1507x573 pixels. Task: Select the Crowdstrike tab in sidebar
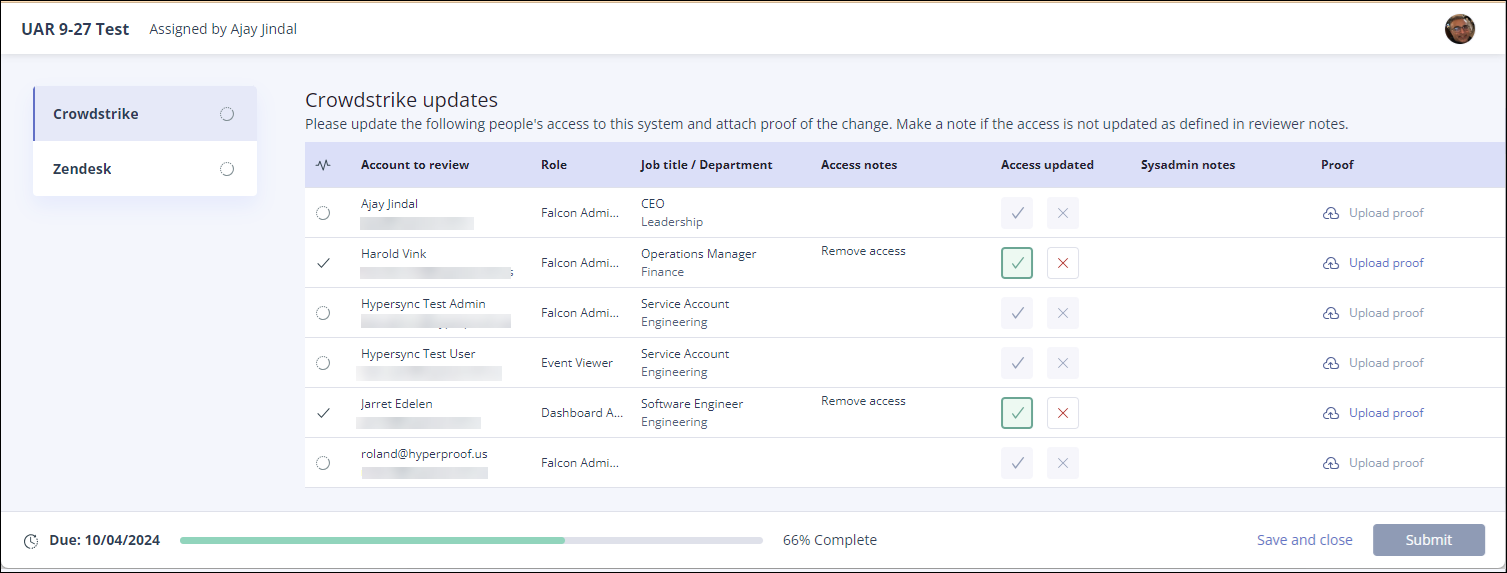[145, 114]
